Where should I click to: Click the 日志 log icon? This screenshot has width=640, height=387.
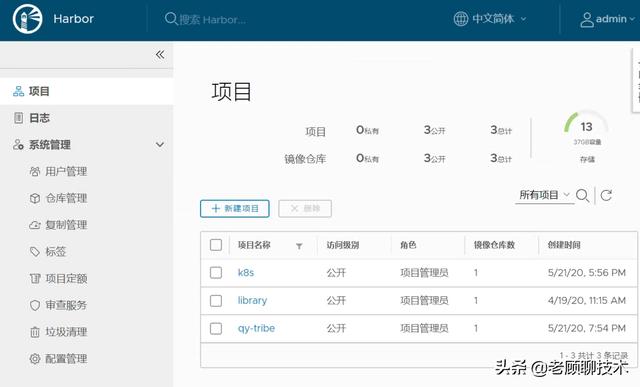point(18,118)
